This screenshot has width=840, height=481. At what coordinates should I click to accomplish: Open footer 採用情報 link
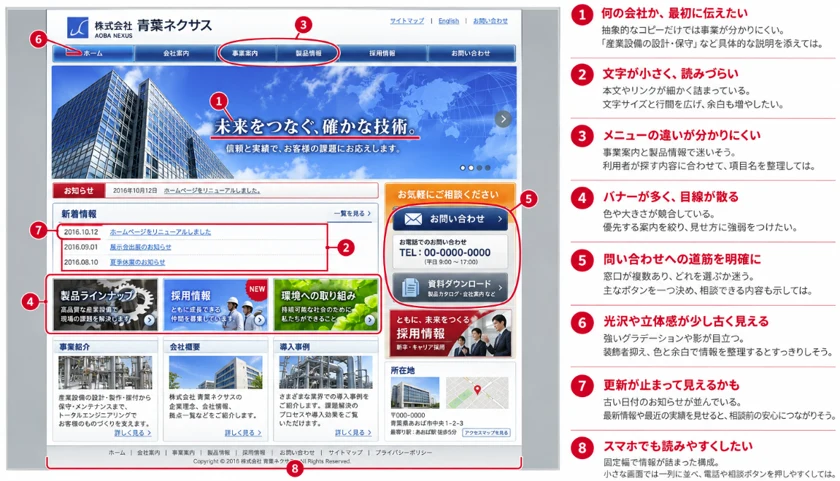253,453
